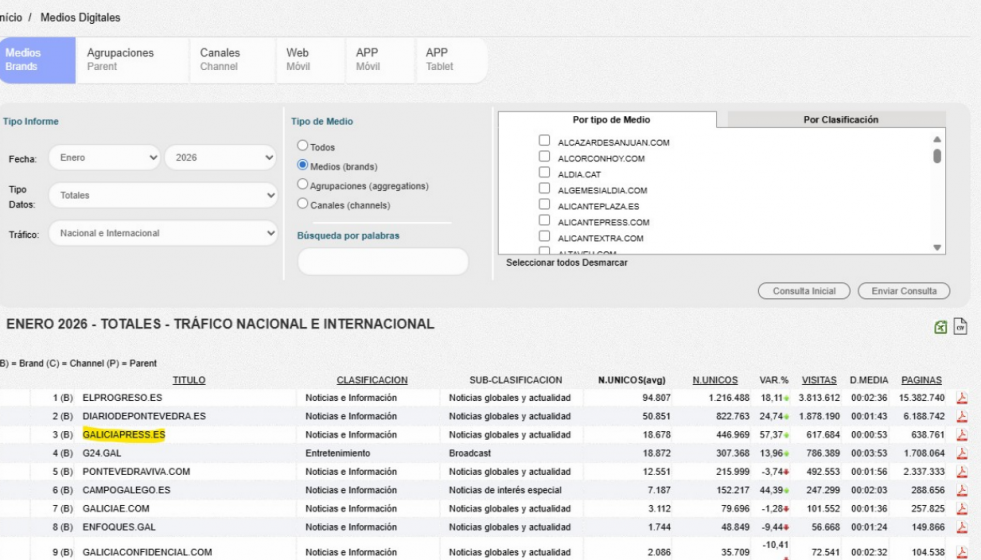Open the Tráfico Nacional e Internacional dropdown
981x560 pixels.
pyautogui.click(x=164, y=234)
